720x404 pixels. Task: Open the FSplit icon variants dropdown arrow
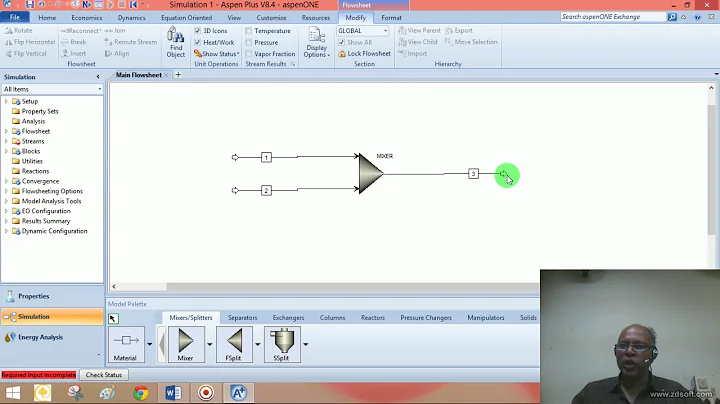coord(258,344)
